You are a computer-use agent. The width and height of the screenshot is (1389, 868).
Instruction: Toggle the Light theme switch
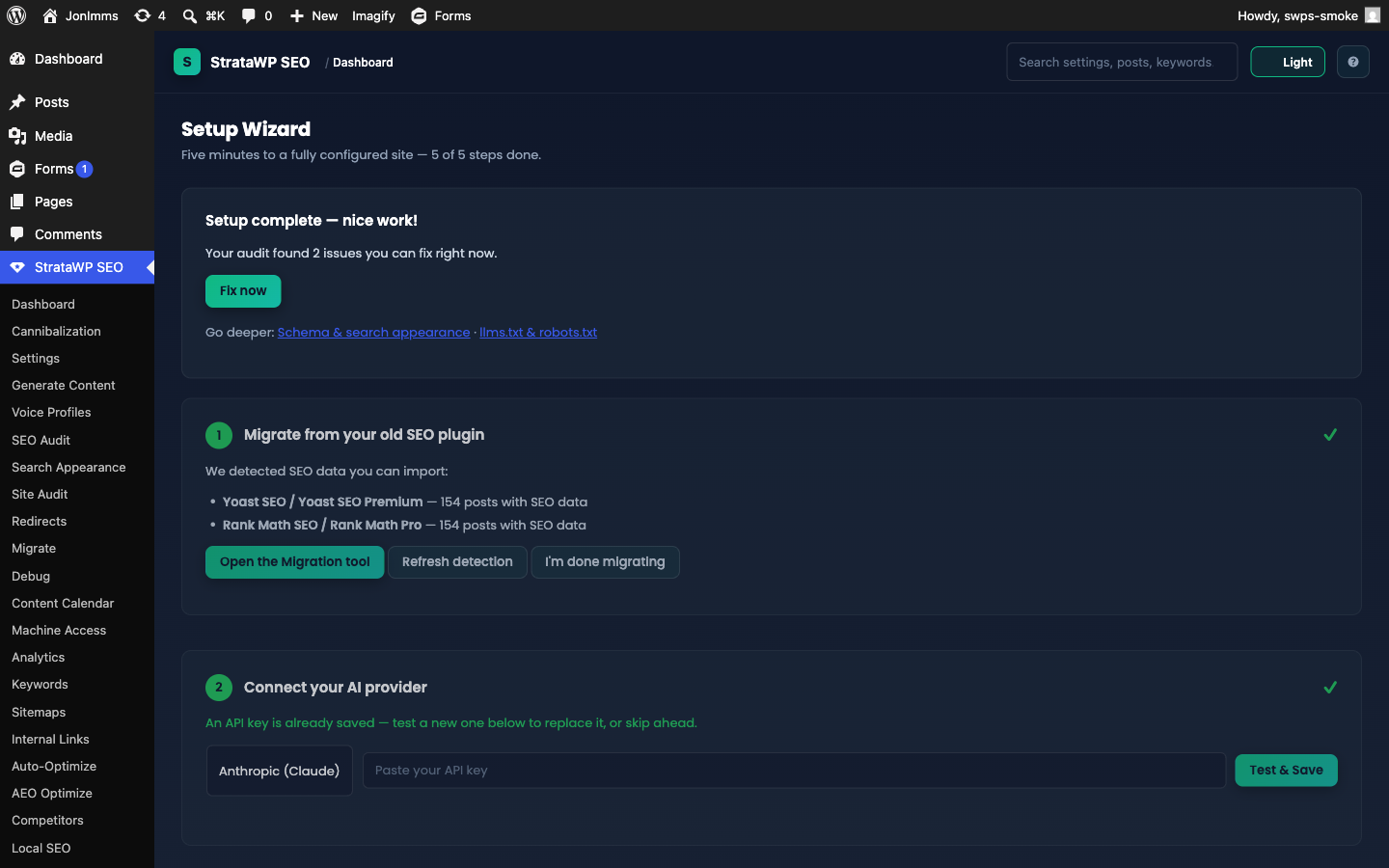1288,62
